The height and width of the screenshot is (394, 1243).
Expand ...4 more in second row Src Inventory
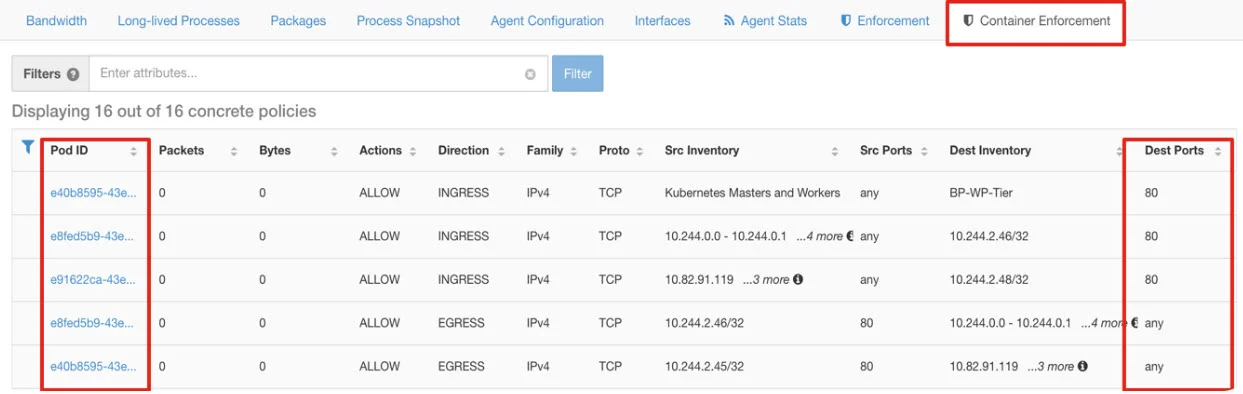[x=820, y=236]
